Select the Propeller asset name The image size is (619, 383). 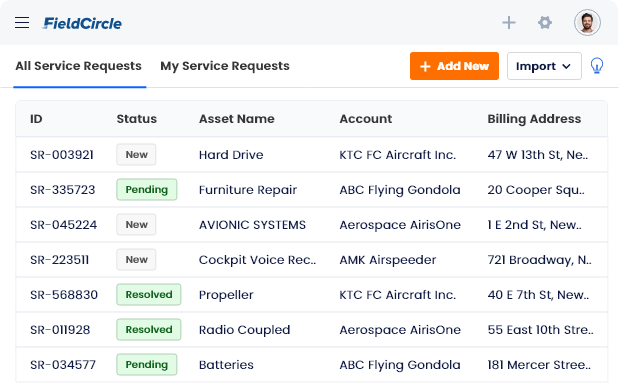click(226, 295)
